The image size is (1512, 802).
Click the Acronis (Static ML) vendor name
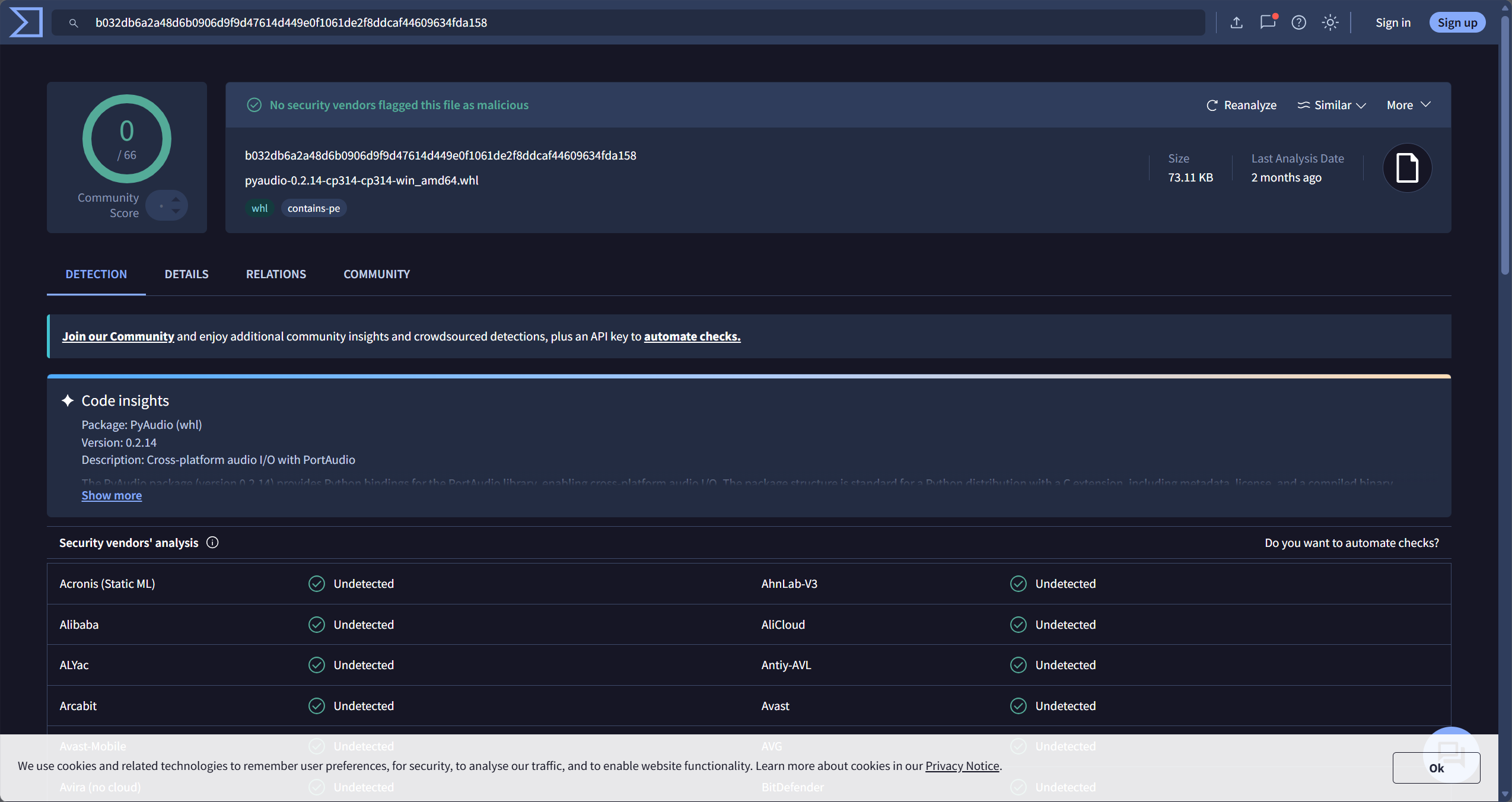pos(107,584)
